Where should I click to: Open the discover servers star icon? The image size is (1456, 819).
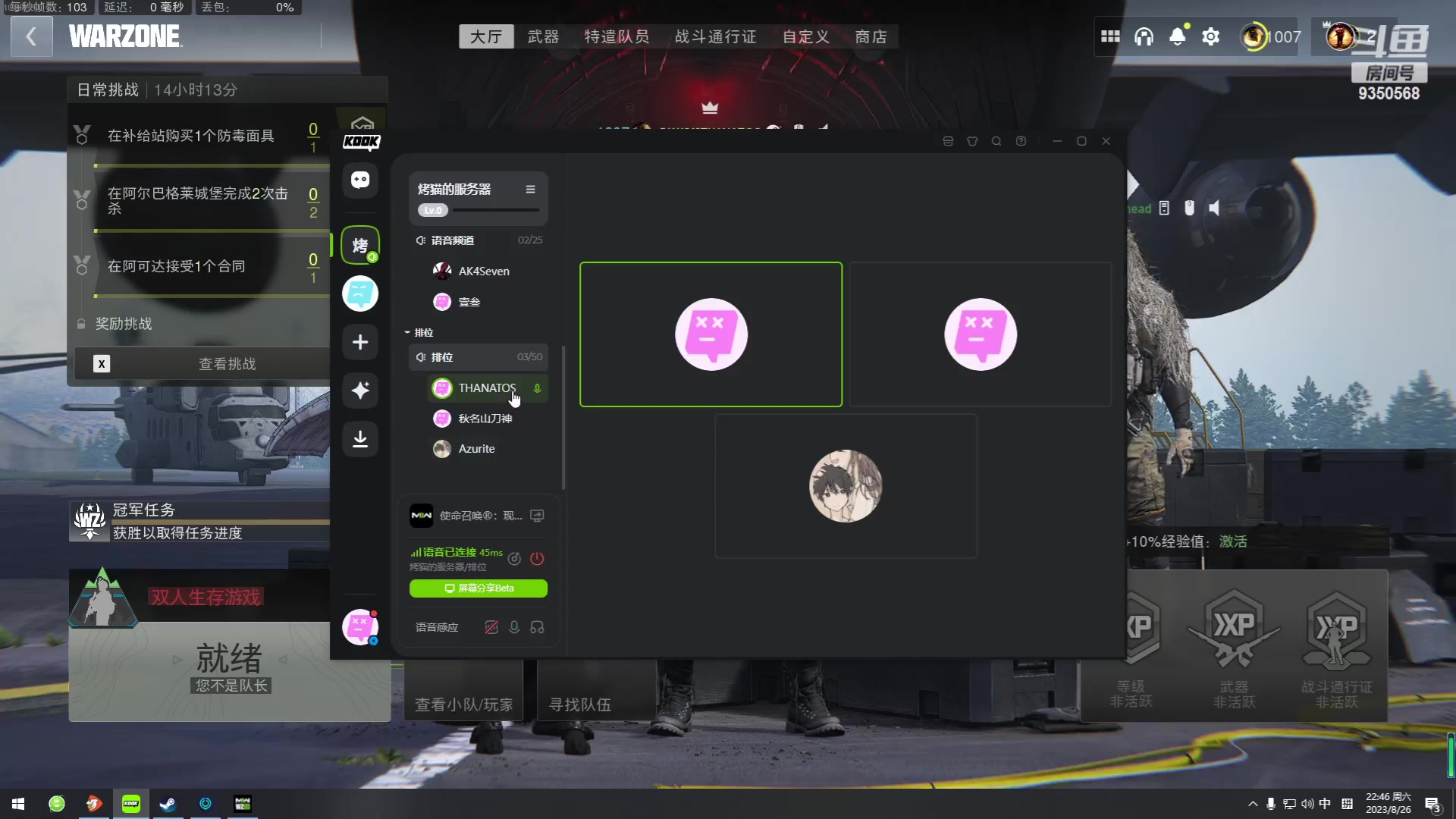click(x=360, y=391)
